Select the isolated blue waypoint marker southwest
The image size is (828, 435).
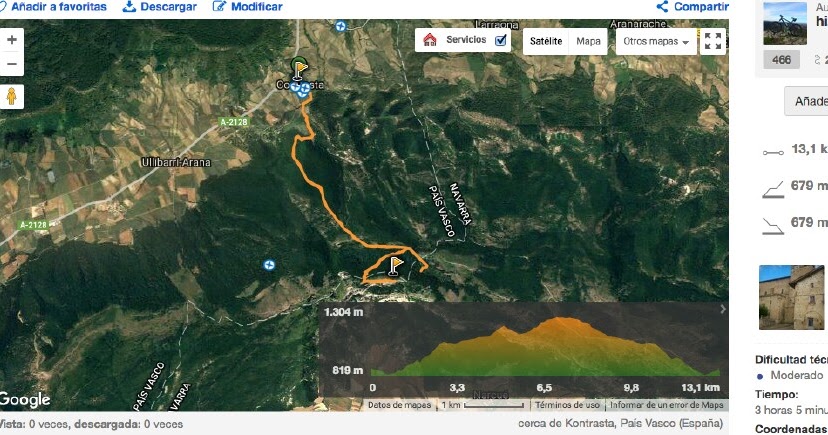click(x=269, y=264)
